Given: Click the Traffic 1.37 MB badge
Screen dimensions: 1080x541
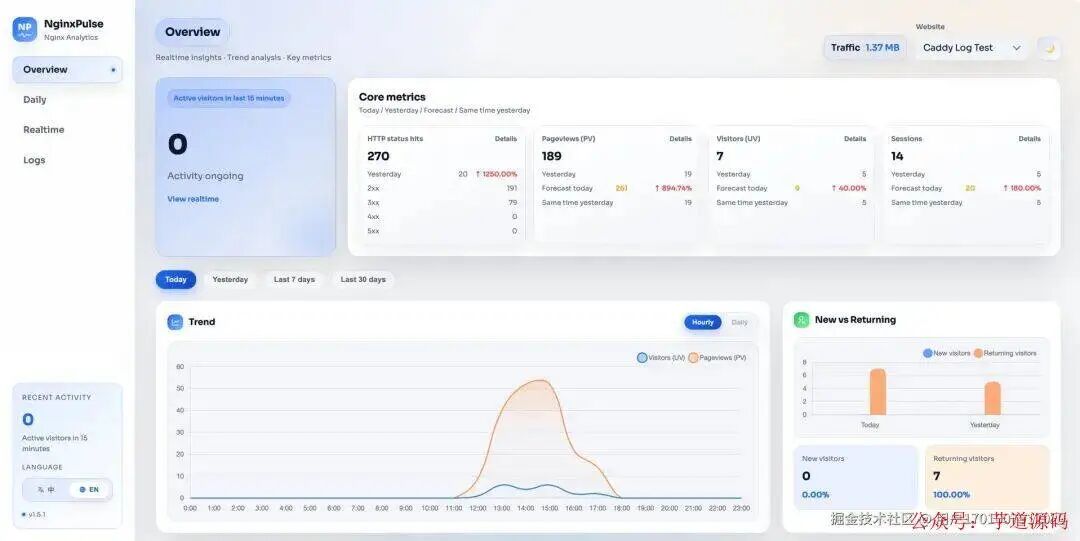Looking at the screenshot, I should [x=865, y=48].
